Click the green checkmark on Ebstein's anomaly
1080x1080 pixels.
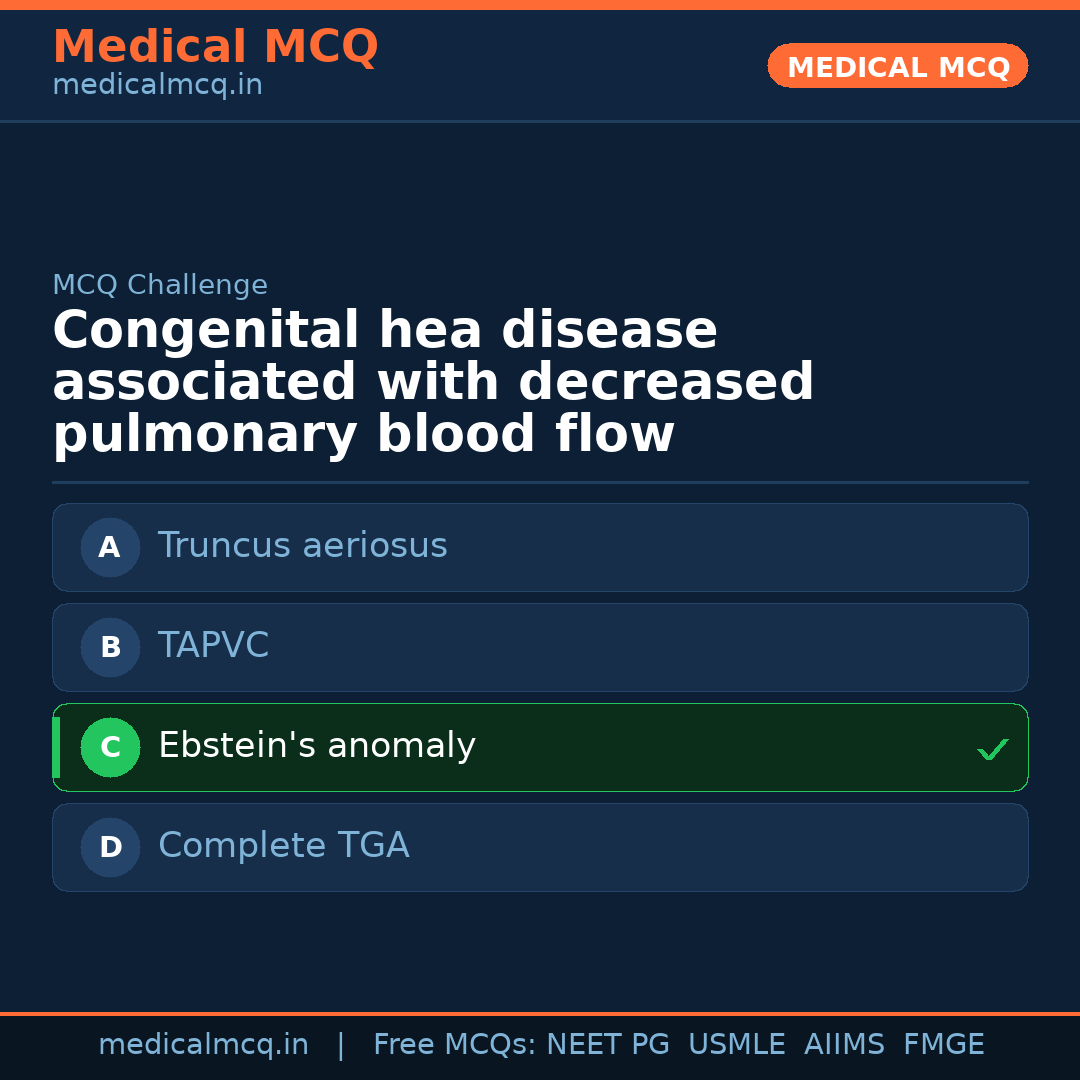(992, 749)
